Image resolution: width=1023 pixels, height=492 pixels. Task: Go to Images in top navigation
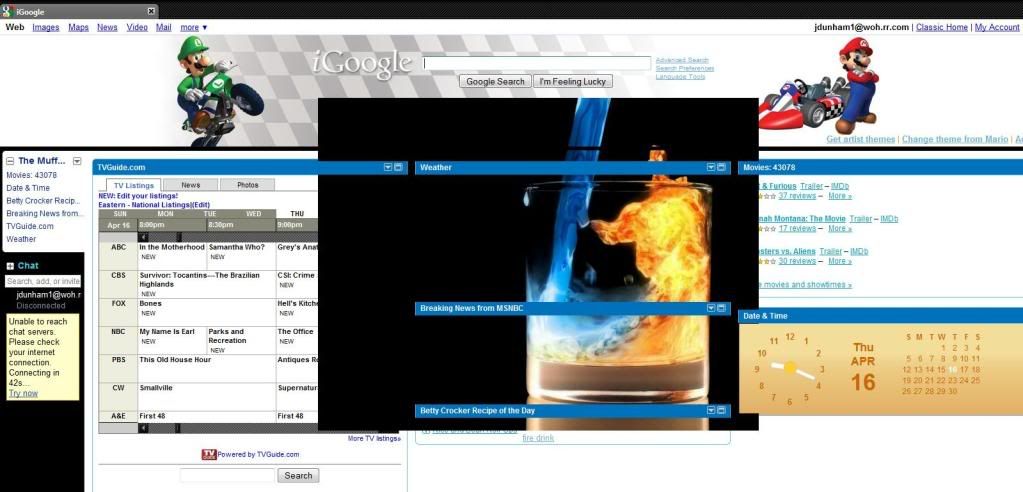point(46,27)
